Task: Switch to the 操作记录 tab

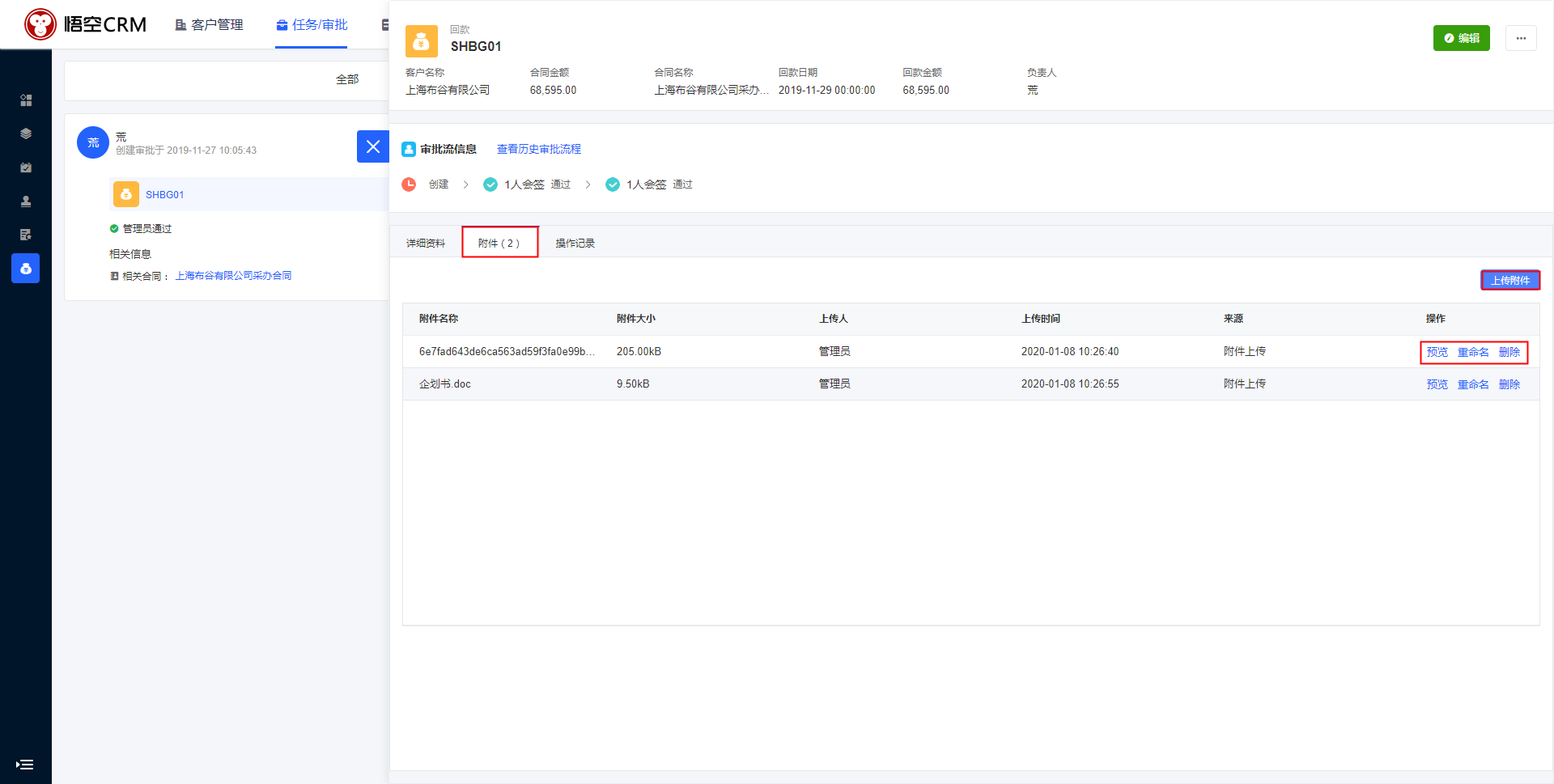Action: pos(575,243)
